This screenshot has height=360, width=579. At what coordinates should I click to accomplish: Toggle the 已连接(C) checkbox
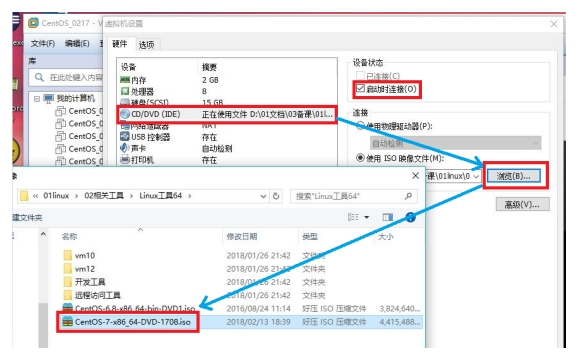tap(360, 76)
